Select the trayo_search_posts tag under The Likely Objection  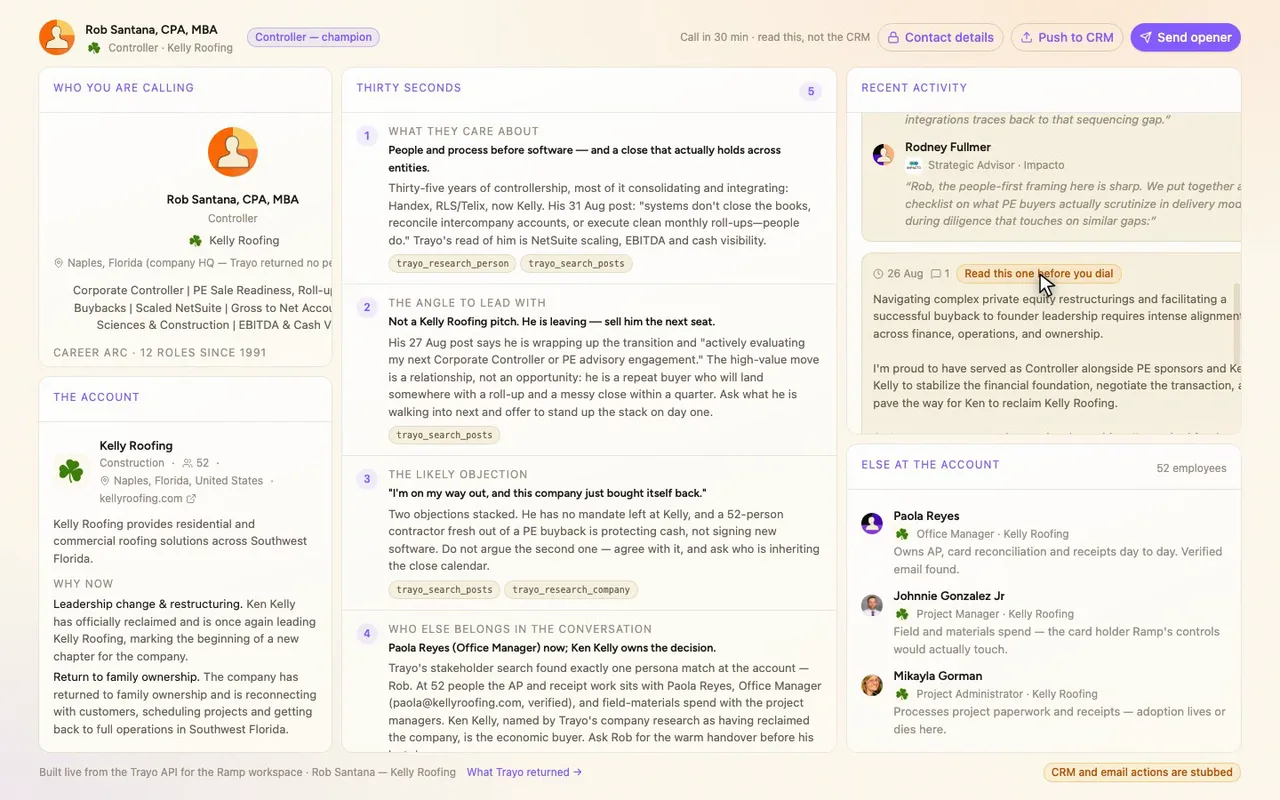[444, 590]
